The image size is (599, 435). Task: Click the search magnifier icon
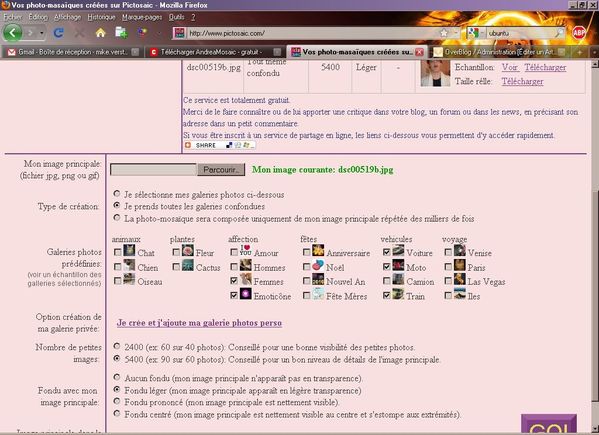559,33
